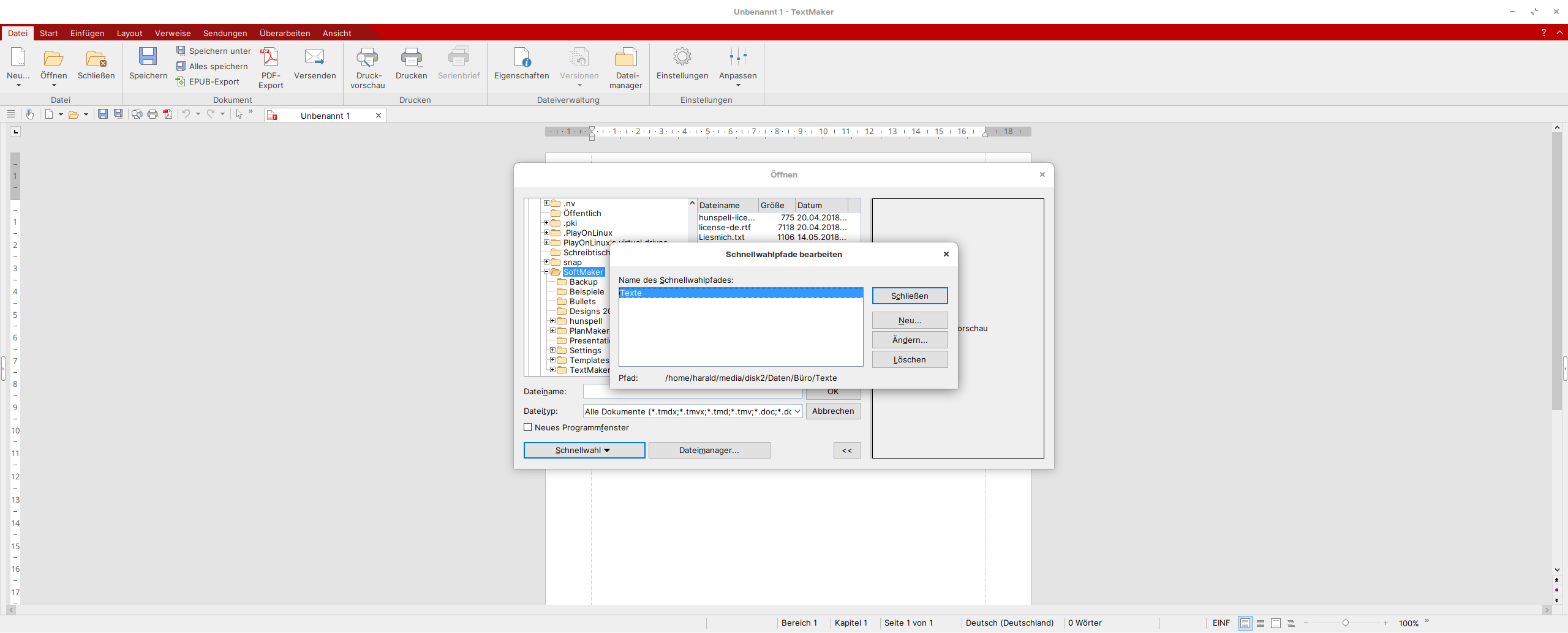Click the Versenden envelope icon
The image size is (1568, 633).
pyautogui.click(x=315, y=57)
